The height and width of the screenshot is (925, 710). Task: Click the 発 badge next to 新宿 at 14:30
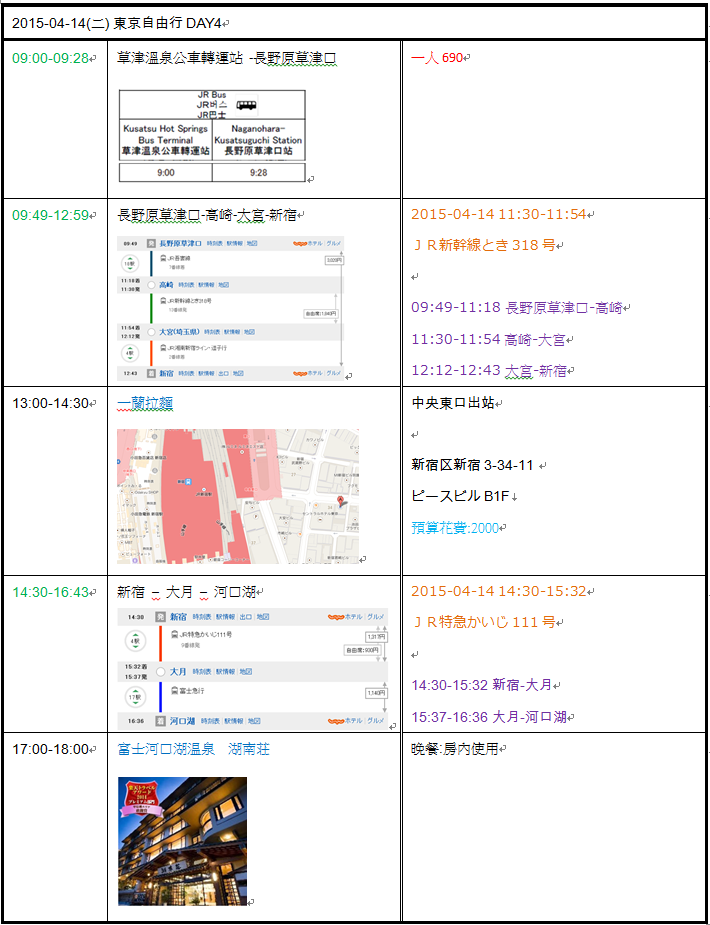click(x=160, y=617)
